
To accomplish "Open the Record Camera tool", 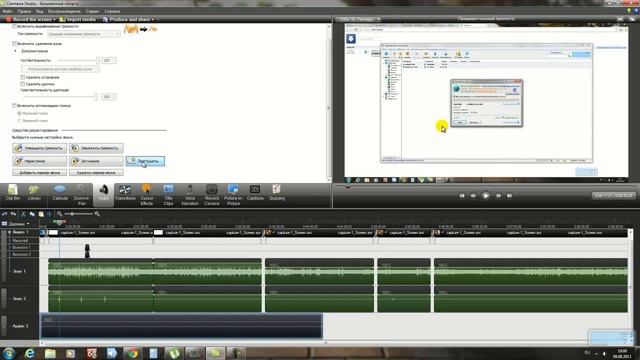I will pos(211,194).
